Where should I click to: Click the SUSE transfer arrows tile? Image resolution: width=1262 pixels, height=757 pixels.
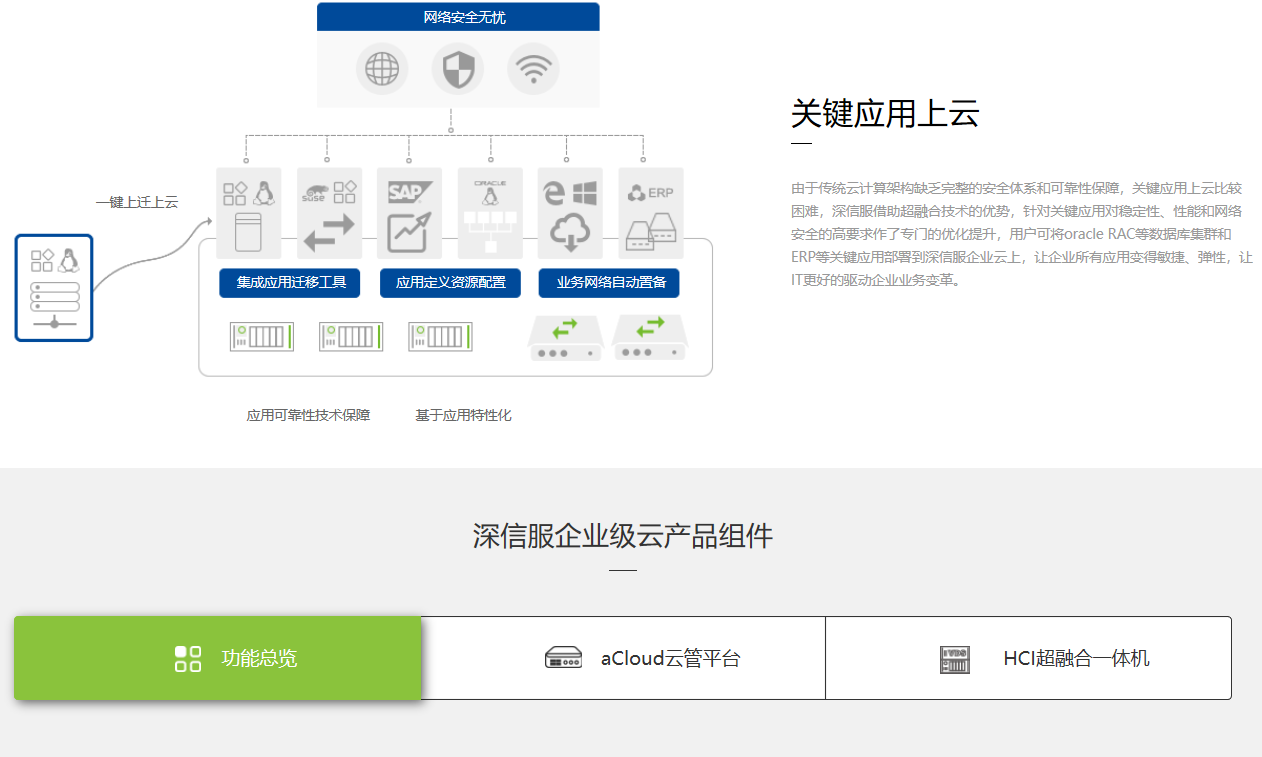click(x=329, y=213)
